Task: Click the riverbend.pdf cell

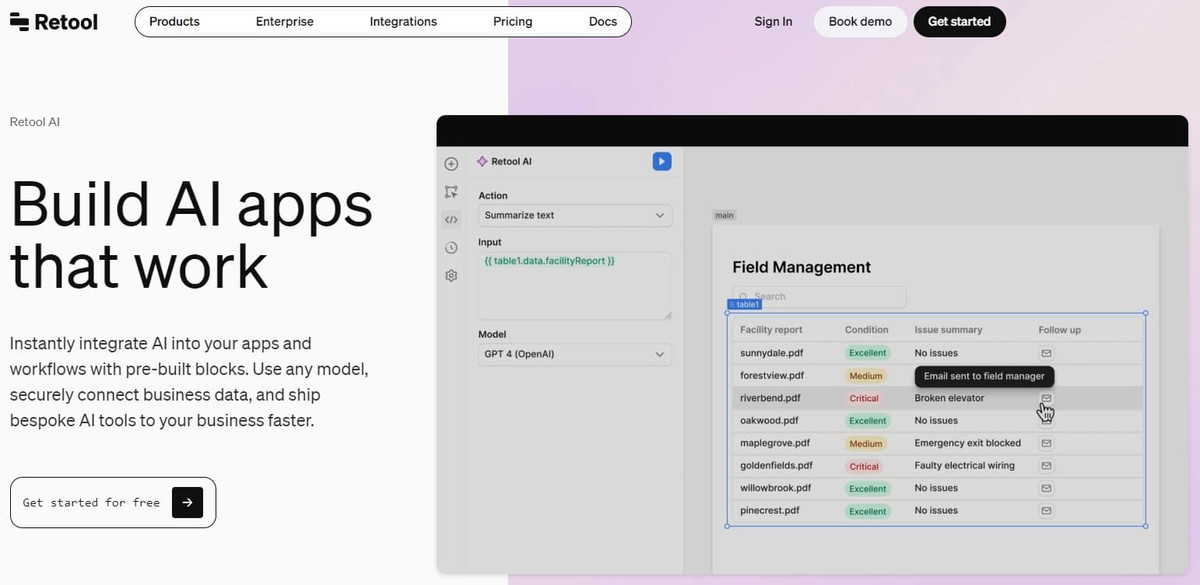Action: pos(770,398)
